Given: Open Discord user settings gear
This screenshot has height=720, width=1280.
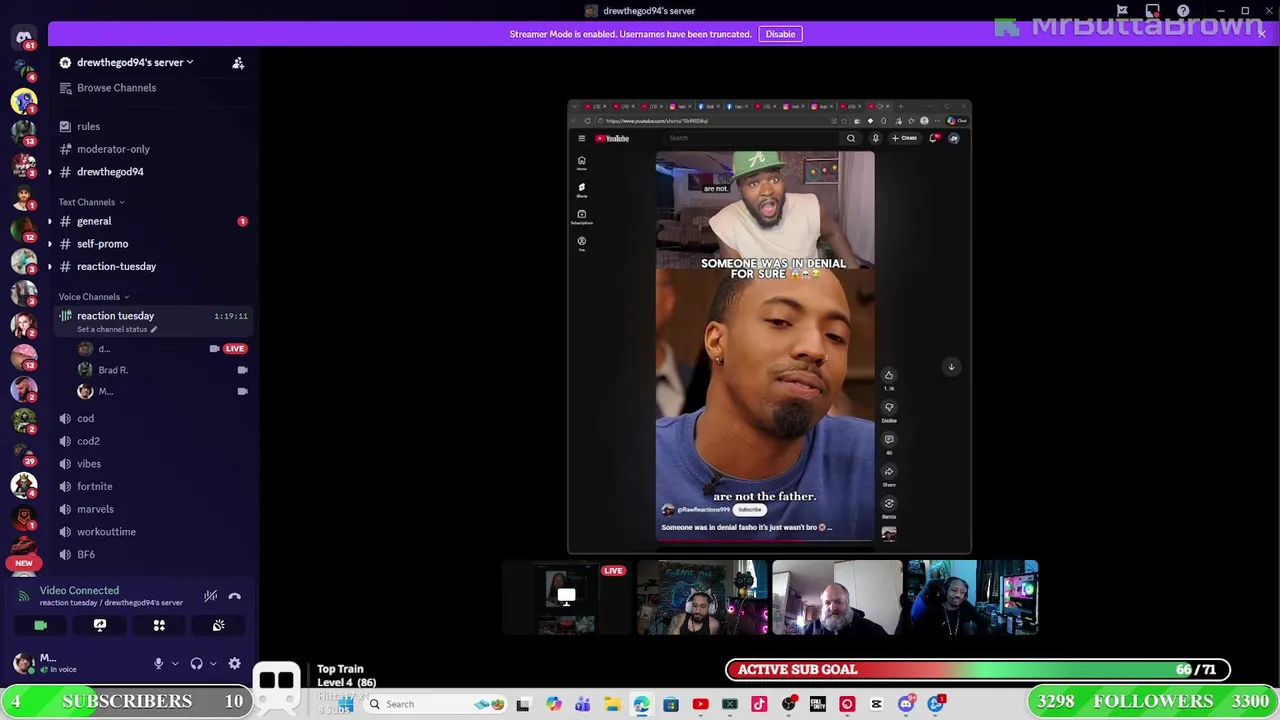Looking at the screenshot, I should [x=234, y=663].
